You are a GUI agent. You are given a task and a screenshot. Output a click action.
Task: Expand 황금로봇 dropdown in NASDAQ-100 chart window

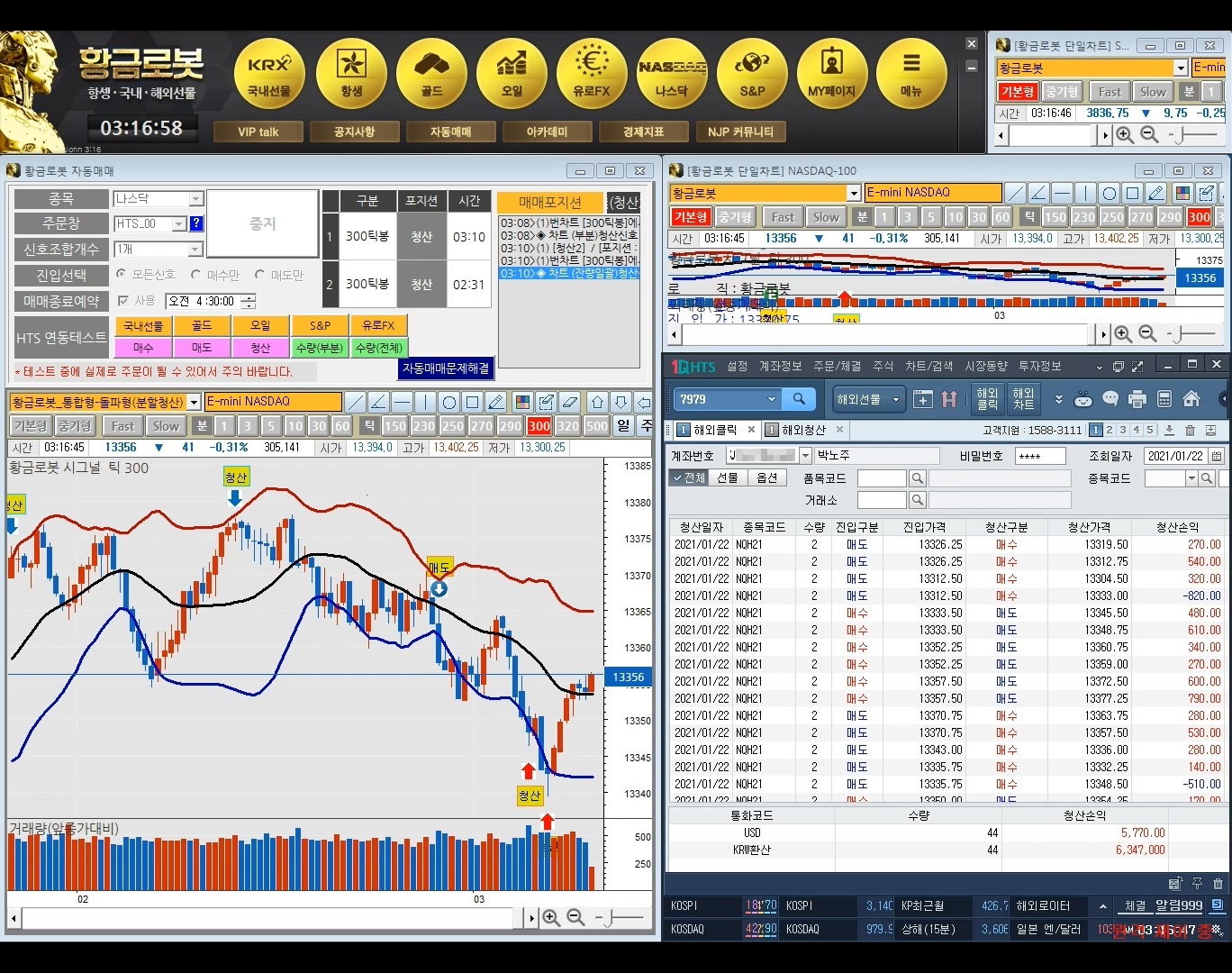[x=854, y=194]
